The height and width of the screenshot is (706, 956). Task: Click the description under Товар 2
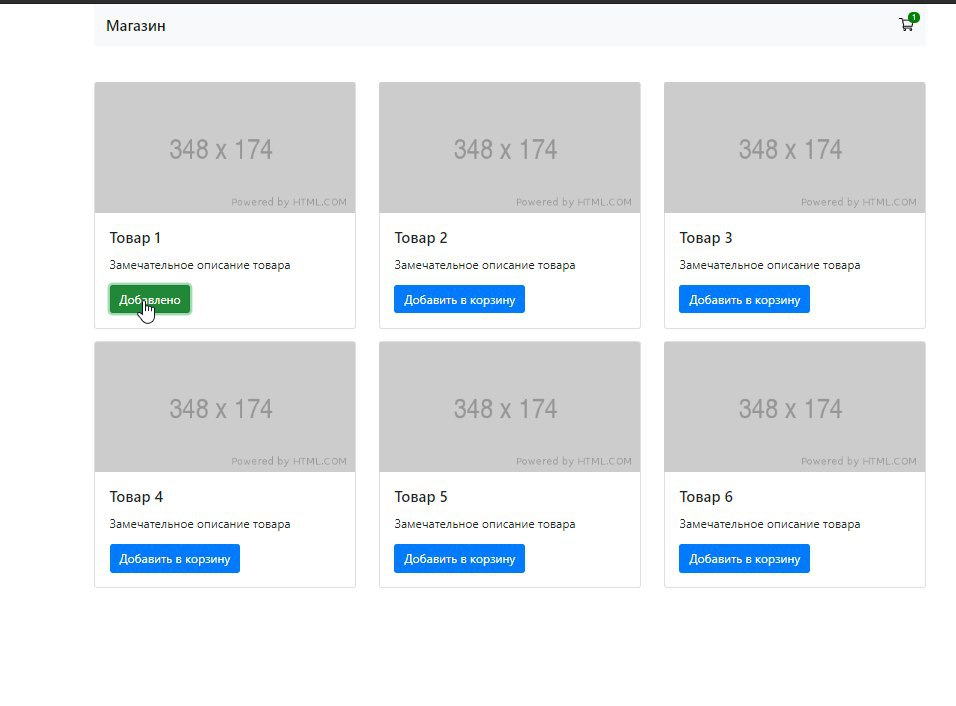click(x=485, y=265)
